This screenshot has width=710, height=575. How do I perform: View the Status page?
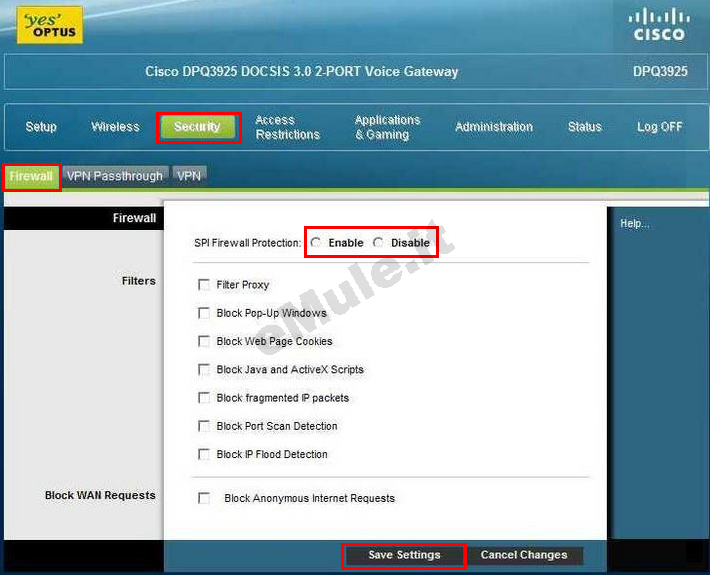point(585,127)
